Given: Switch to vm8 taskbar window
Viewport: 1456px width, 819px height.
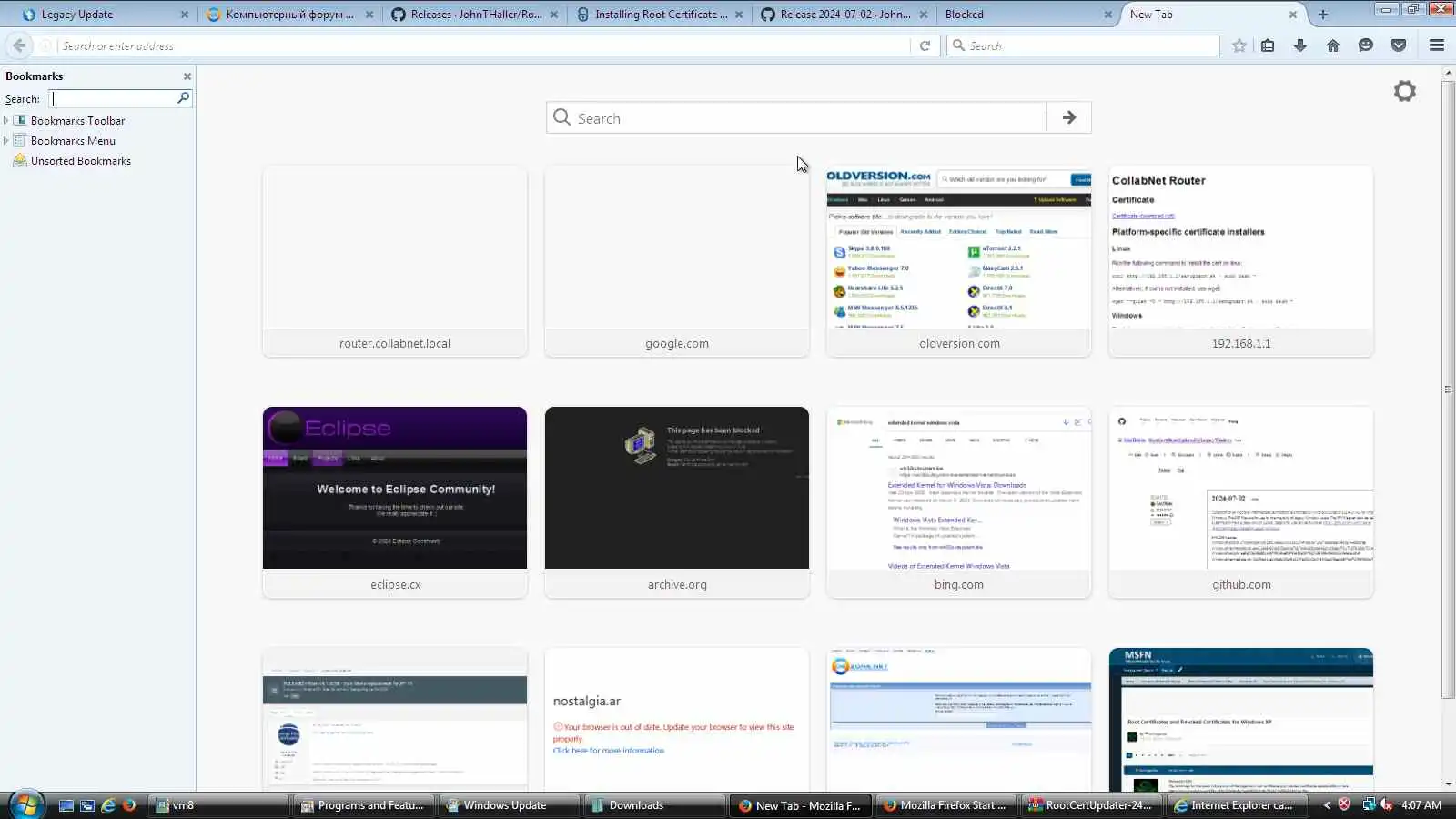Looking at the screenshot, I should pyautogui.click(x=218, y=805).
